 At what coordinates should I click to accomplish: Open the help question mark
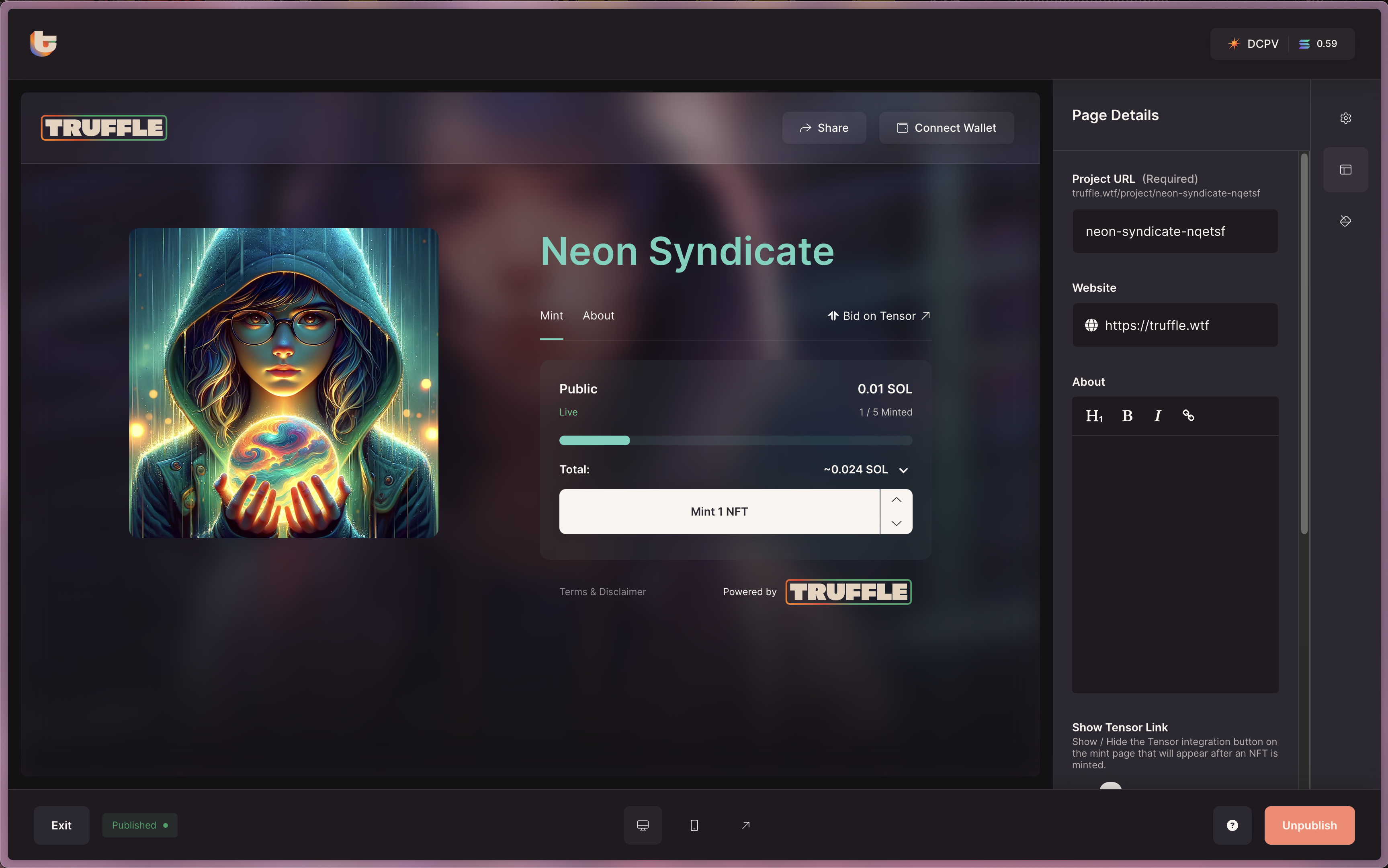pyautogui.click(x=1232, y=825)
